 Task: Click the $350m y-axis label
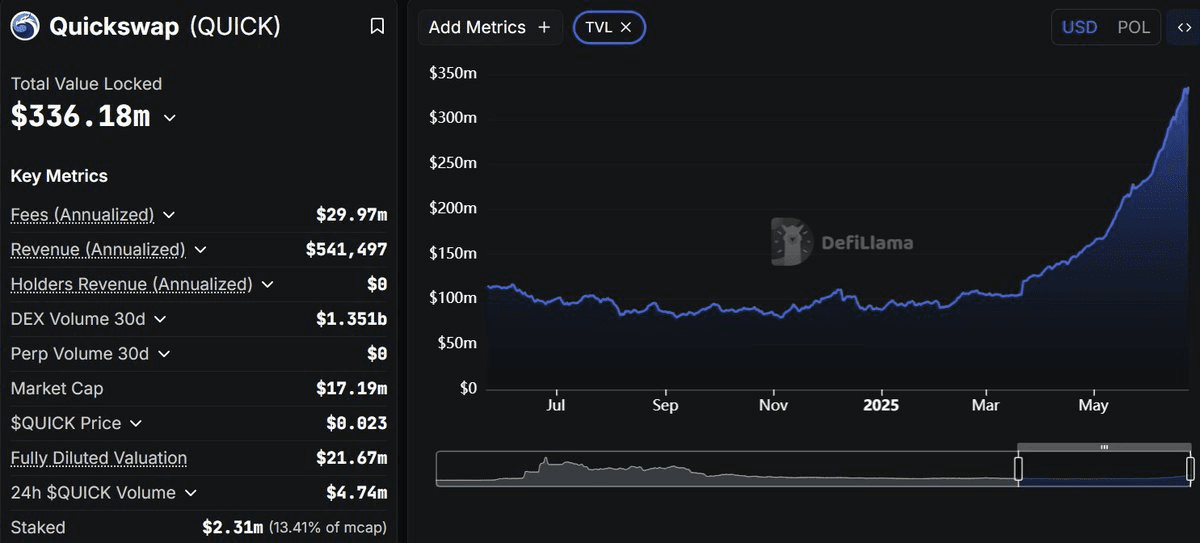[x=453, y=73]
